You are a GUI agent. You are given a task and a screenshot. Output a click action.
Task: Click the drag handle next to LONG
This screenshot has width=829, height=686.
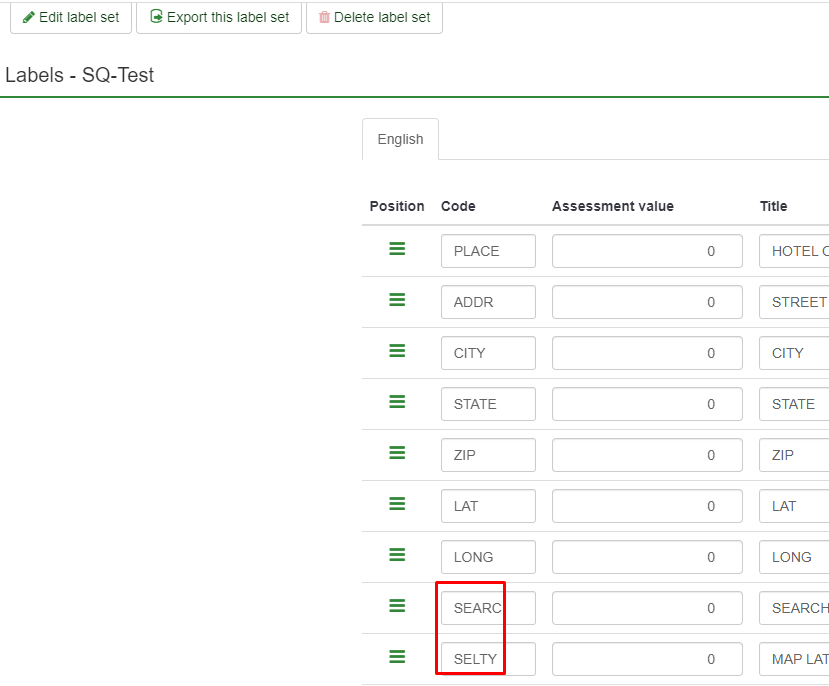pyautogui.click(x=397, y=555)
